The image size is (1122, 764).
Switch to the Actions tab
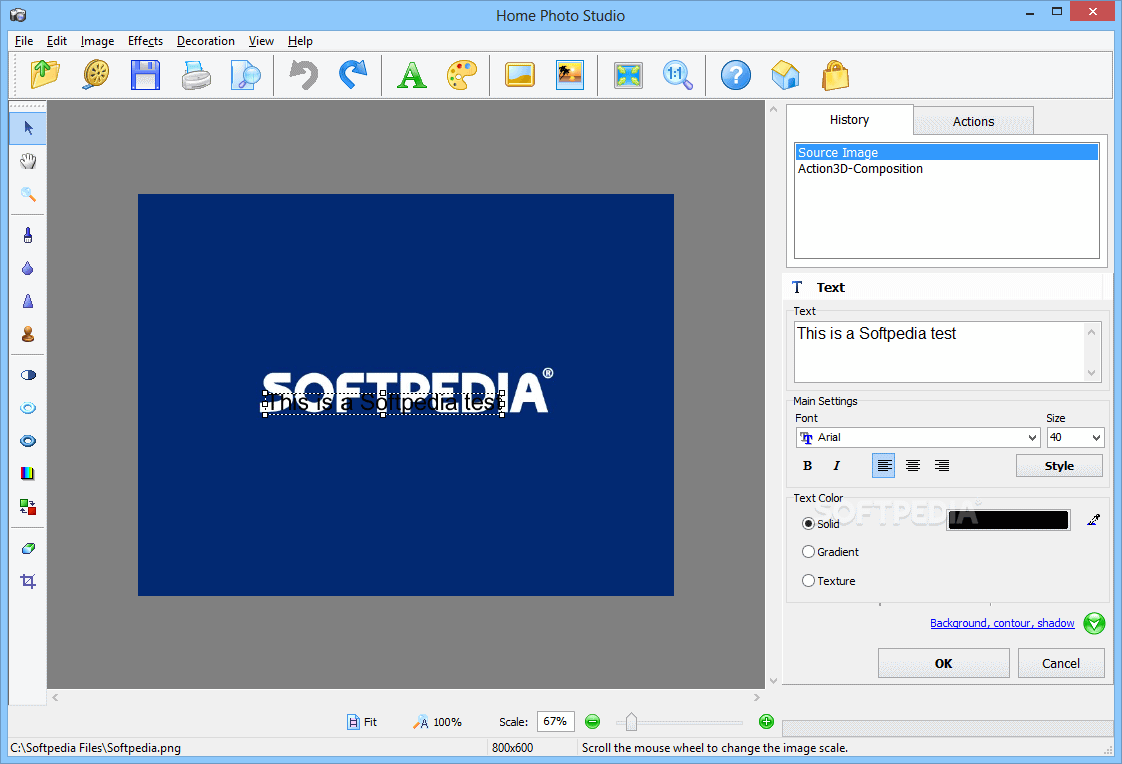pyautogui.click(x=973, y=121)
